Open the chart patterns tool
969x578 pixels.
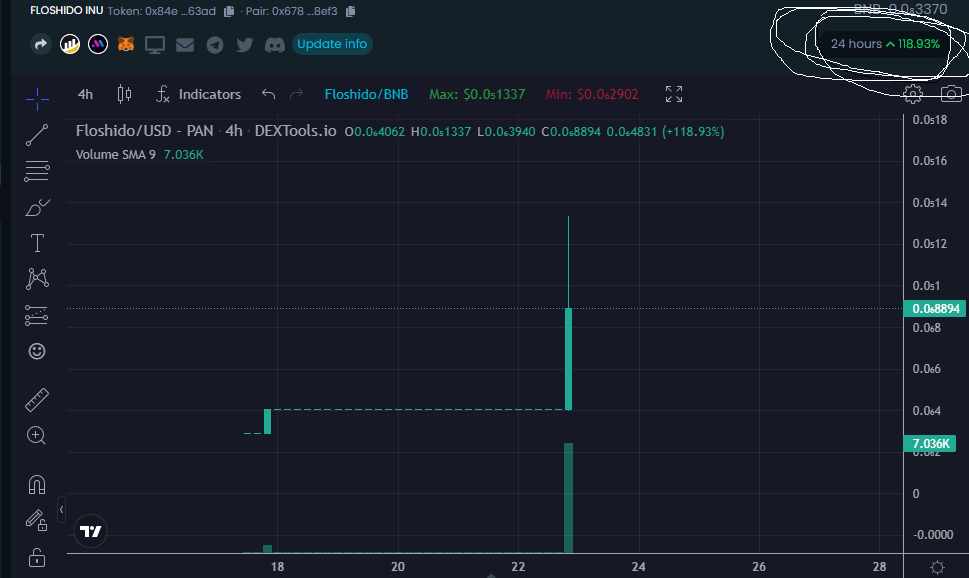pyautogui.click(x=37, y=279)
